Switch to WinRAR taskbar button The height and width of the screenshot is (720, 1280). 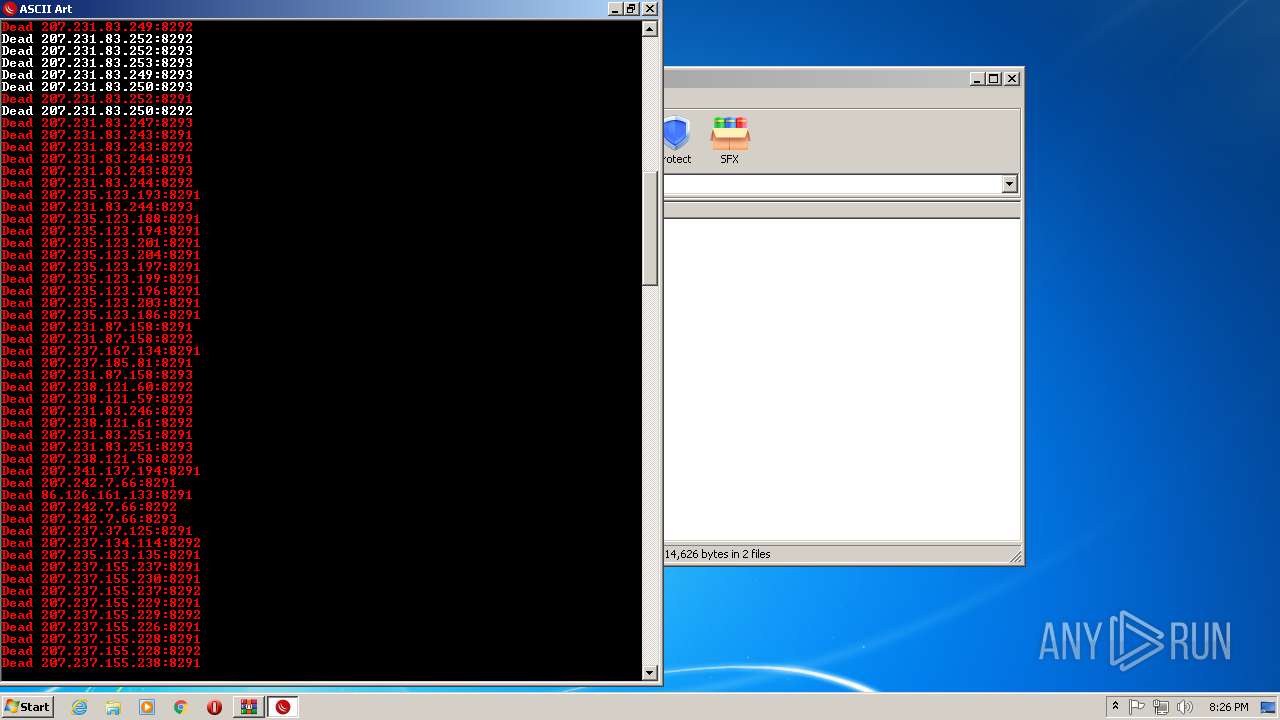point(249,707)
